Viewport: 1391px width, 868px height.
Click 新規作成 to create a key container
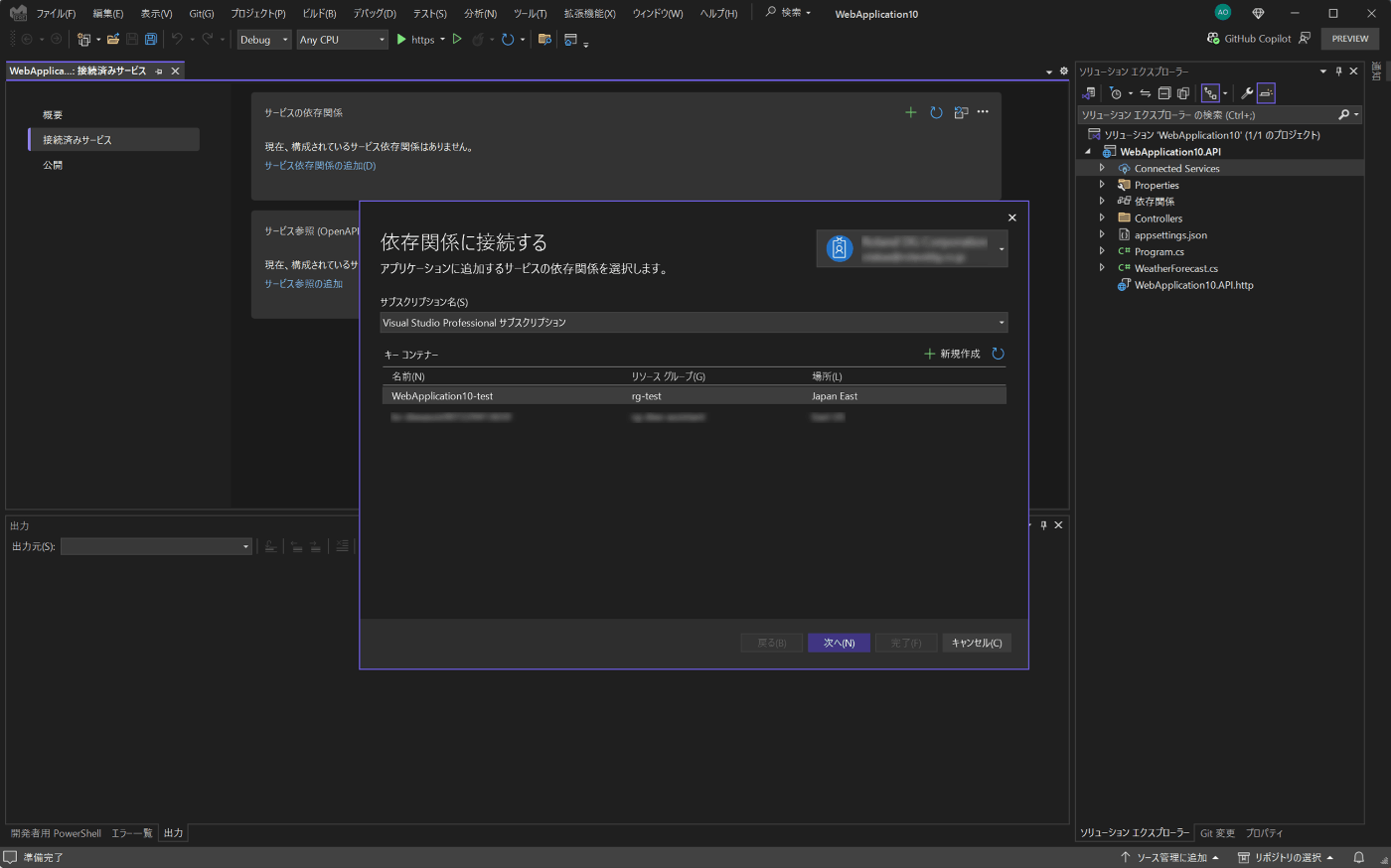[952, 354]
